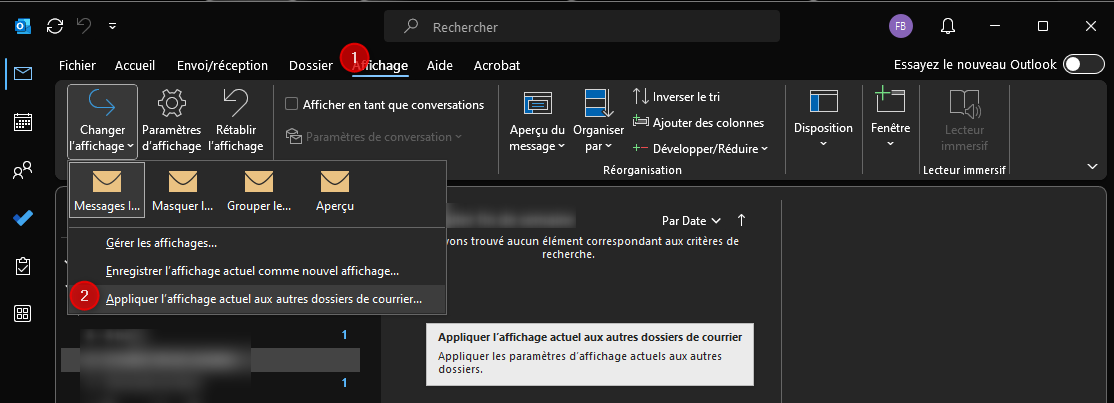Open the notifications bell icon
This screenshot has height=403, width=1114.
pos(946,26)
